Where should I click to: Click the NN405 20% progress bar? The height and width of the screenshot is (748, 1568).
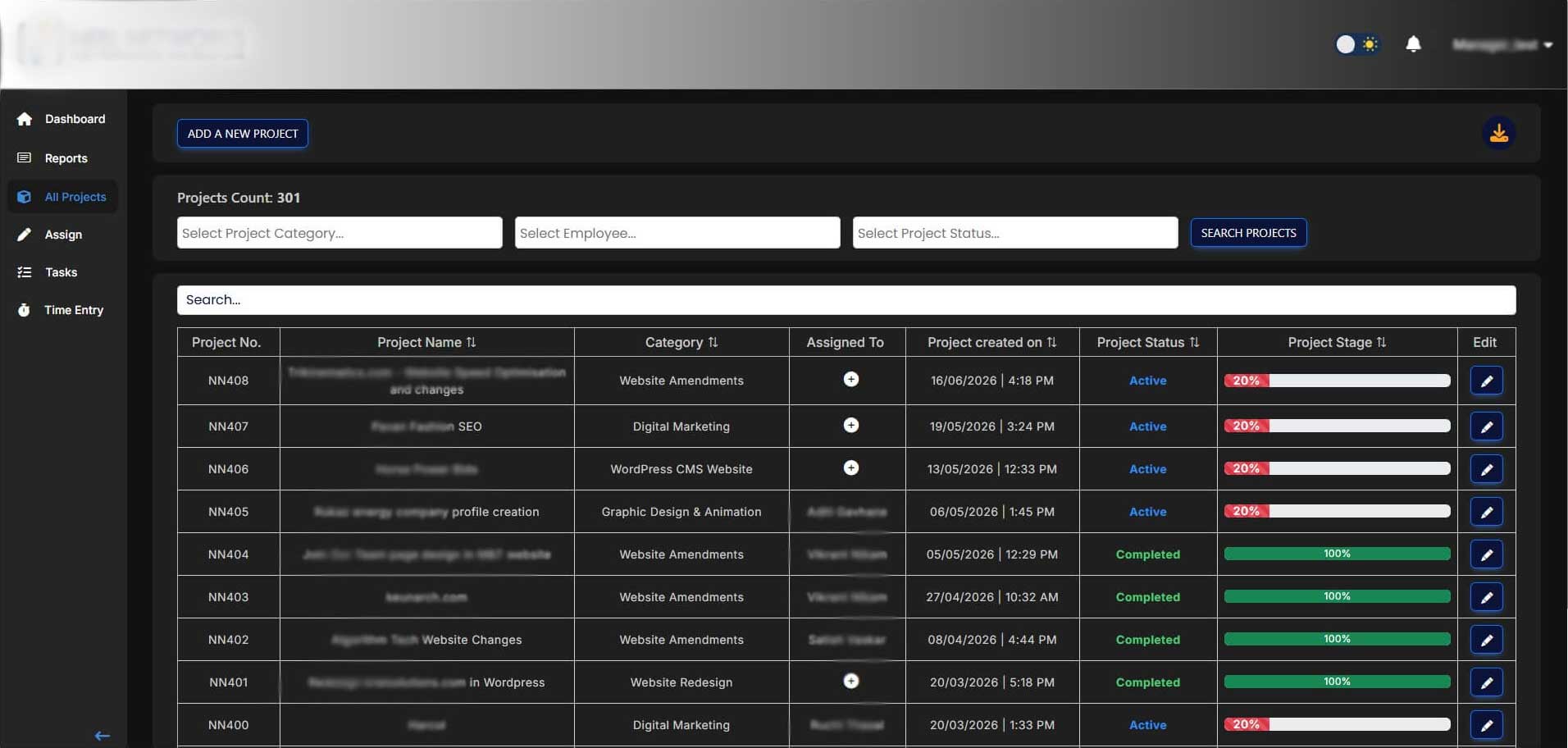pyautogui.click(x=1337, y=511)
